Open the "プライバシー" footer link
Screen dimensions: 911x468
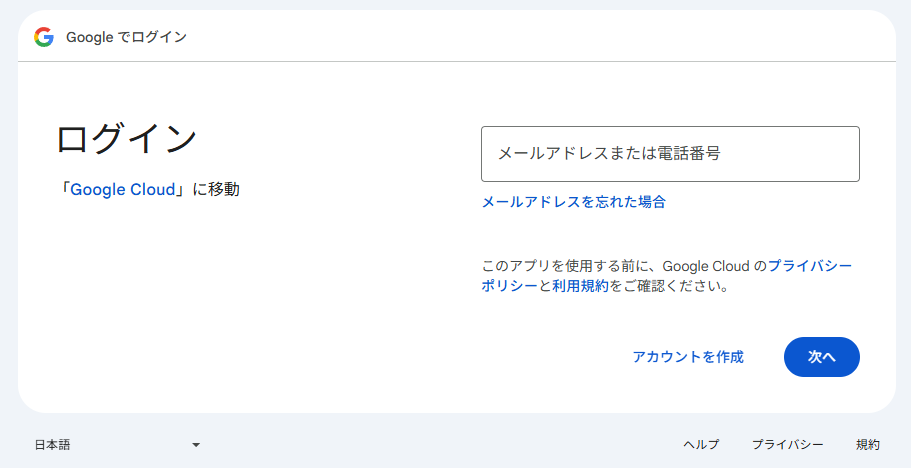(x=787, y=444)
